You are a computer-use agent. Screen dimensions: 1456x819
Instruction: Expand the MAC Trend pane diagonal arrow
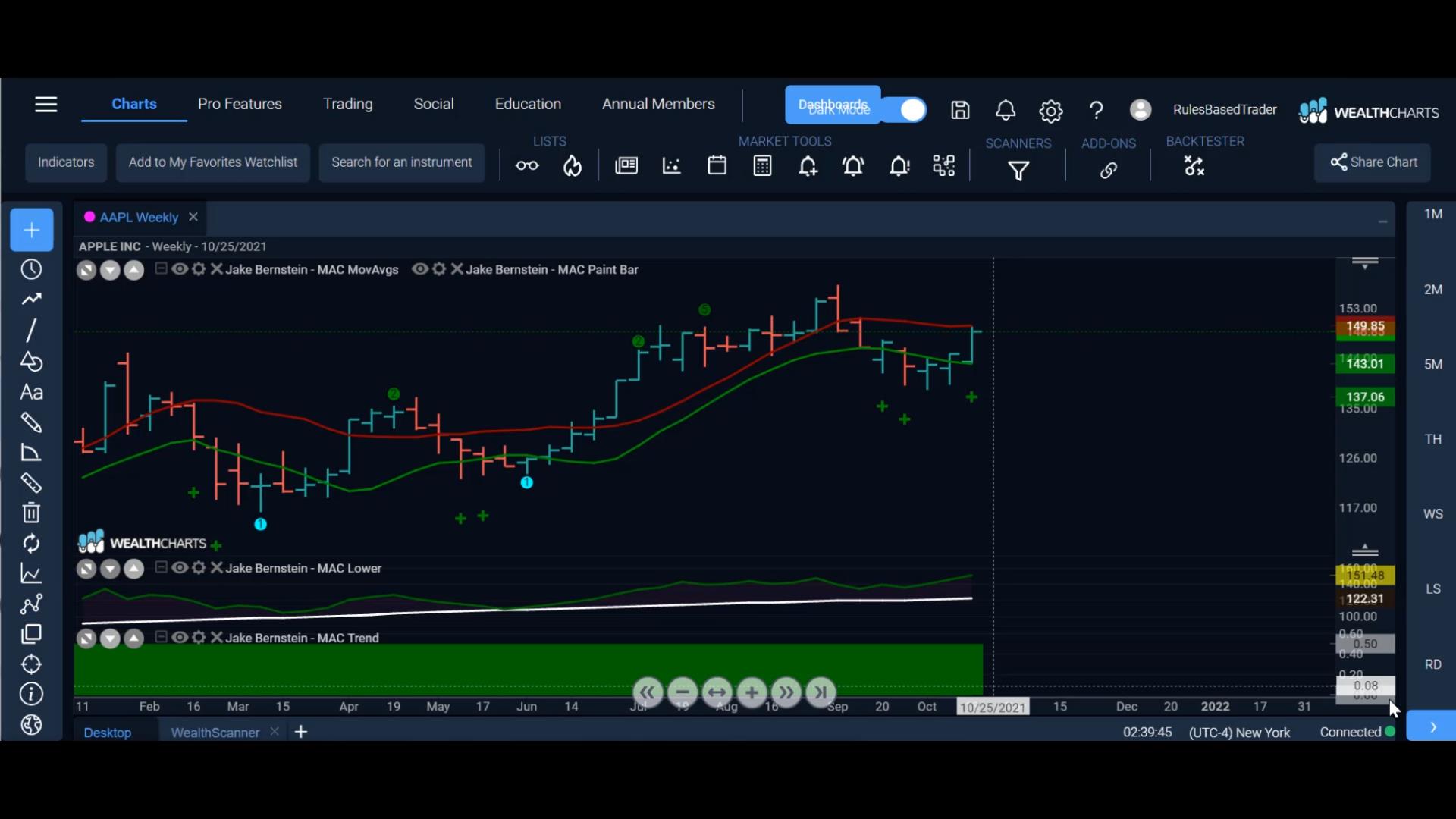(x=86, y=639)
